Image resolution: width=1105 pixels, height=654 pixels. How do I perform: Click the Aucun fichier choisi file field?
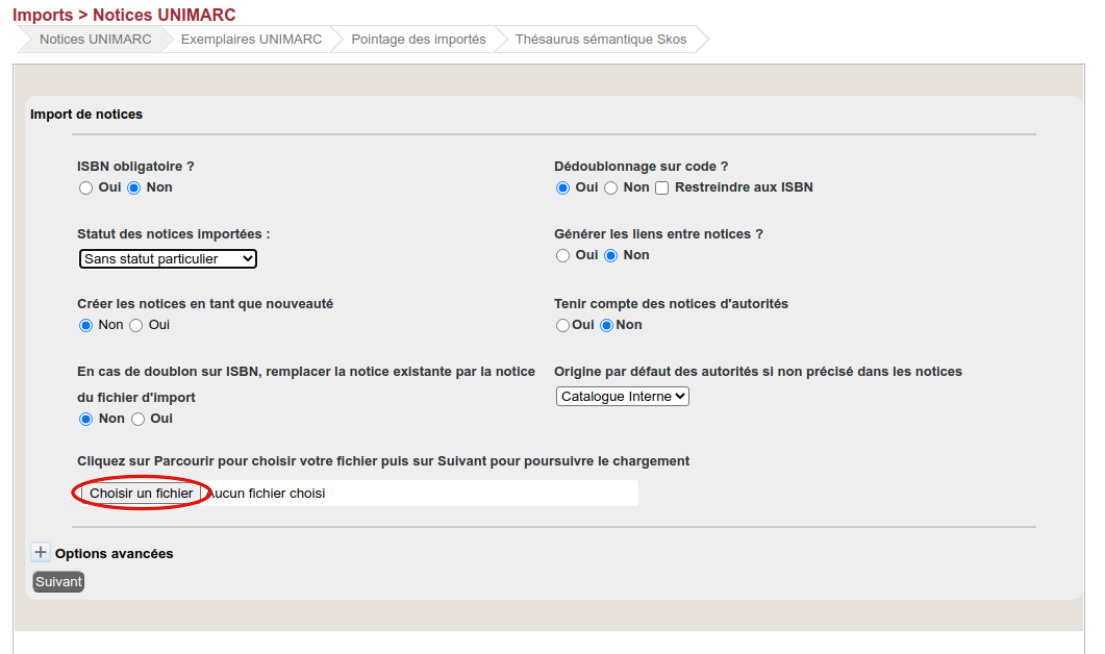coord(420,493)
